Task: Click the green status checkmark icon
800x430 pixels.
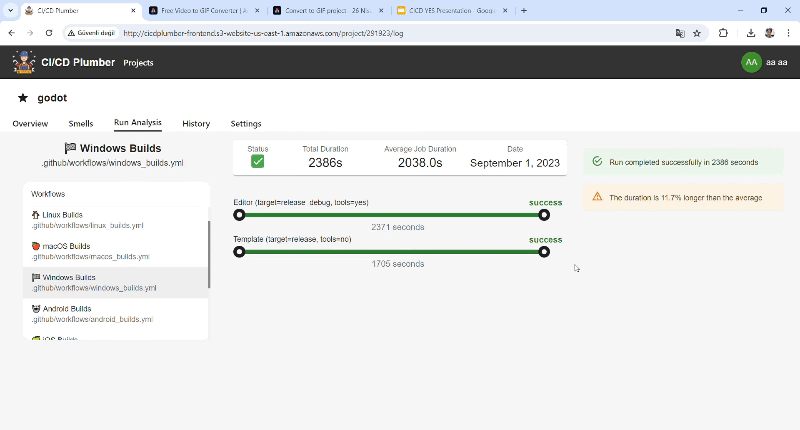Action: pyautogui.click(x=258, y=162)
